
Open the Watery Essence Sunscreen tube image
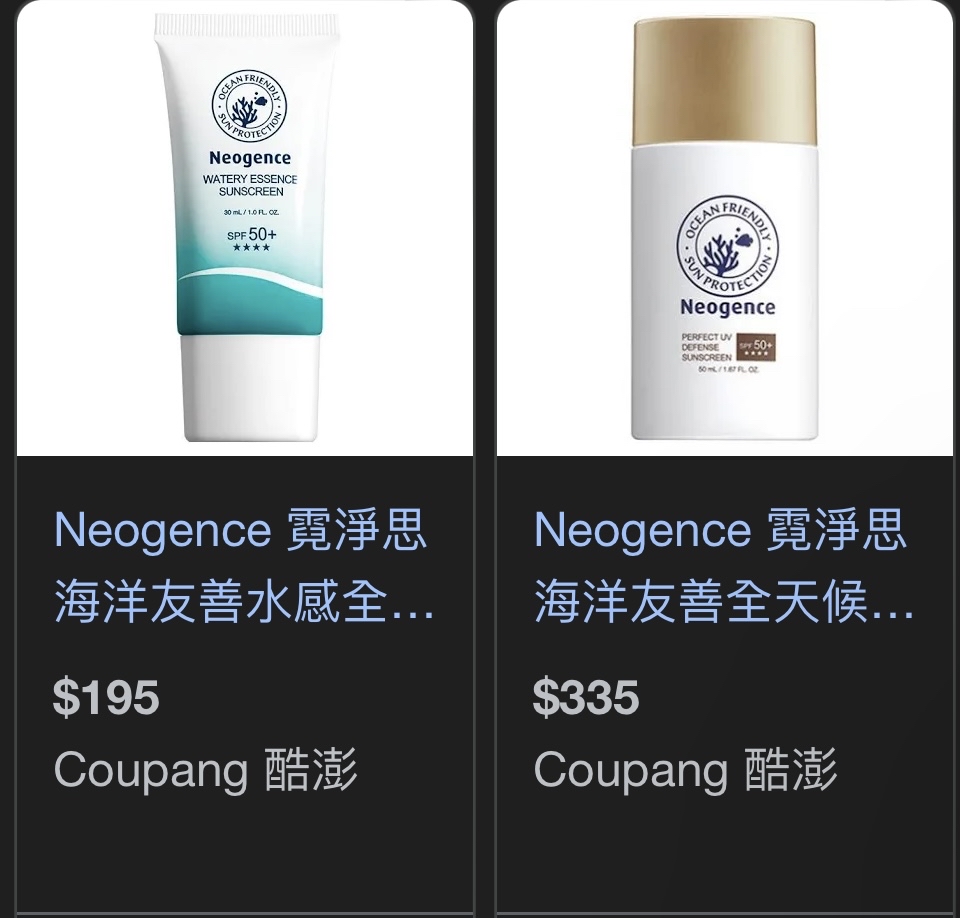click(245, 228)
